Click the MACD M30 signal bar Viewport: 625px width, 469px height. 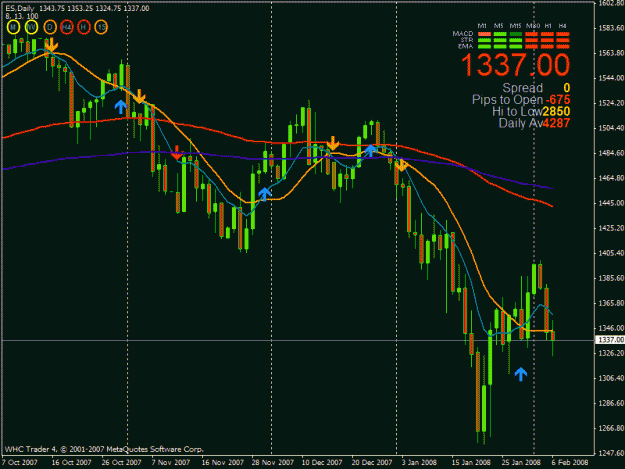click(531, 34)
